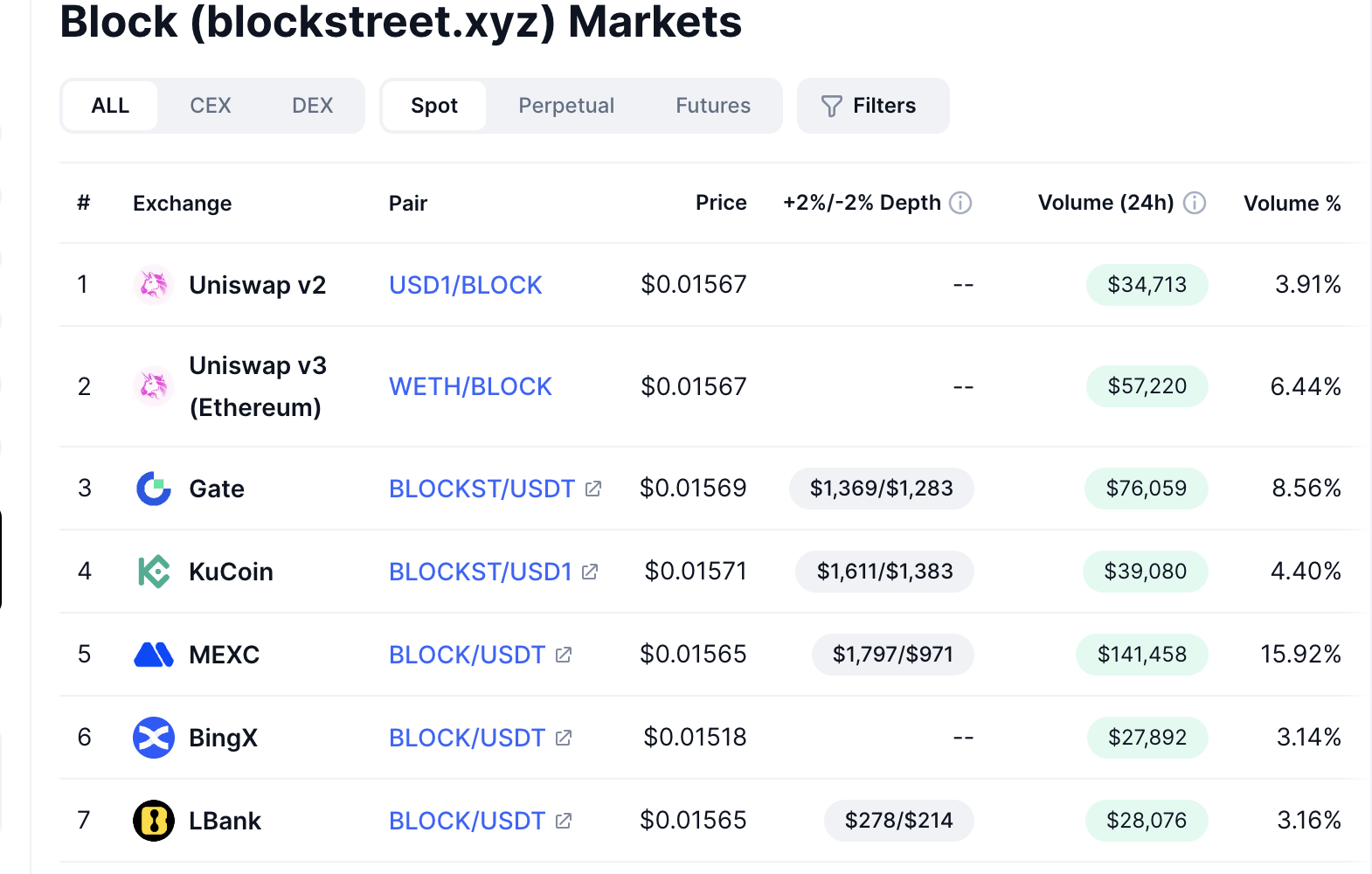Switch to the Futures markets tab
The width and height of the screenshot is (1372, 874).
[x=713, y=106]
